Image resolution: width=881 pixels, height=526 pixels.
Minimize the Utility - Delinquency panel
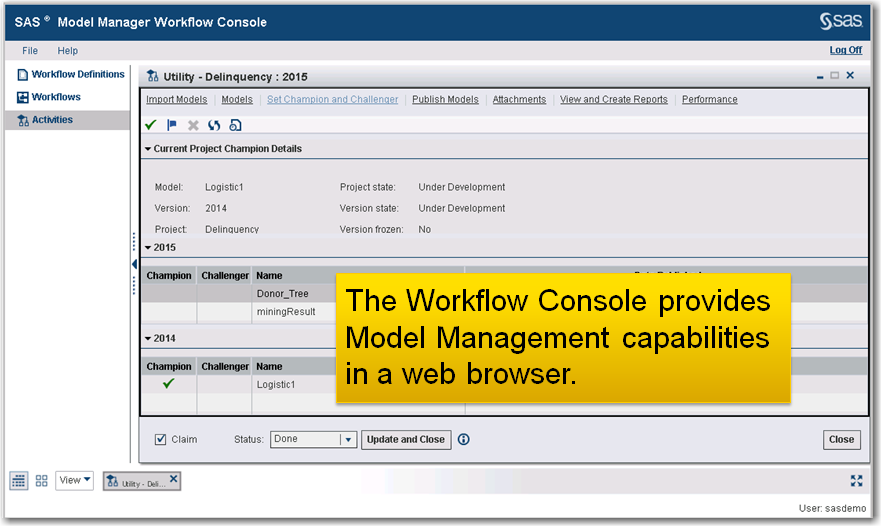tap(820, 76)
